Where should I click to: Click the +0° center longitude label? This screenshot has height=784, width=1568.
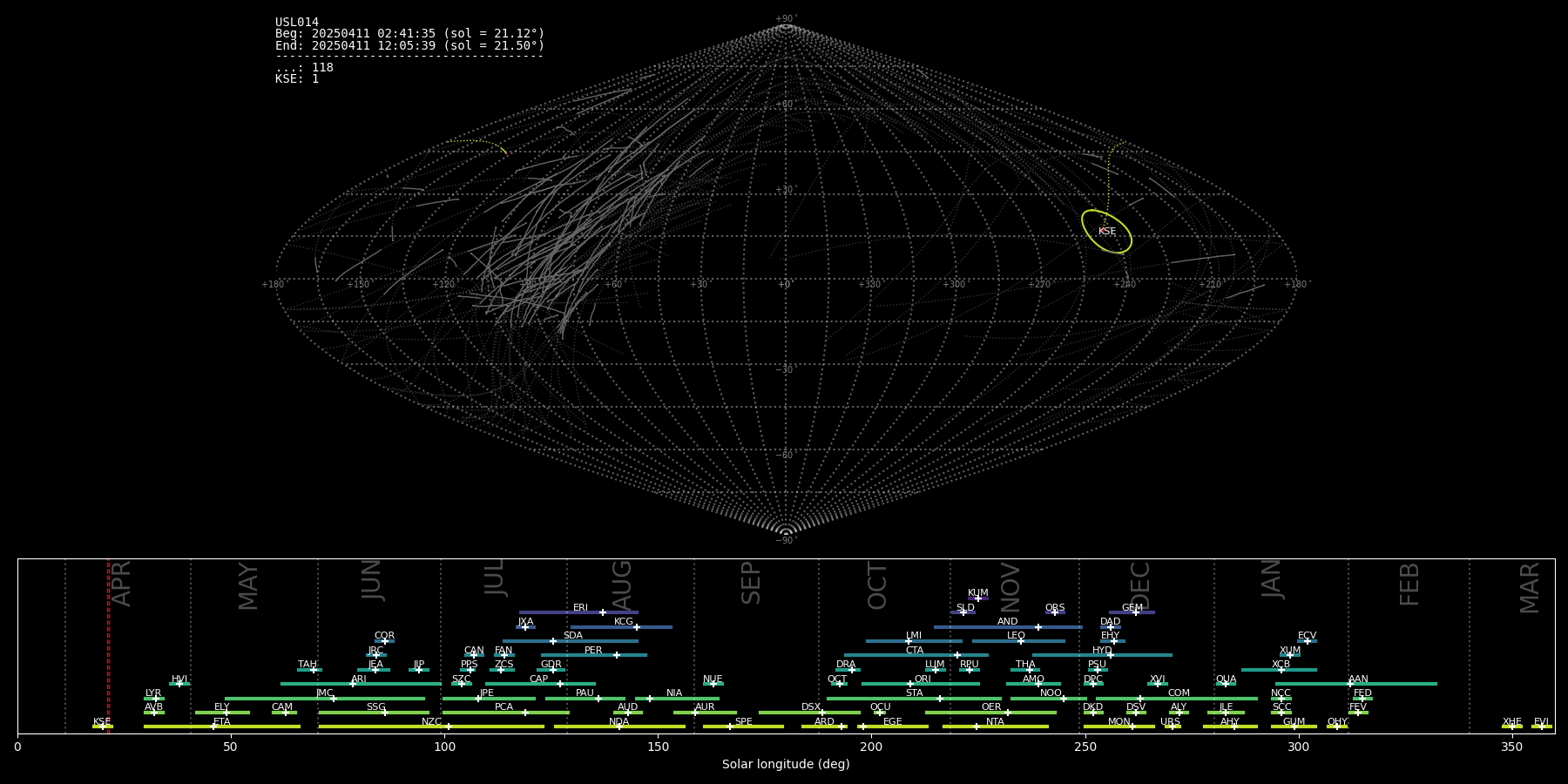click(x=785, y=284)
